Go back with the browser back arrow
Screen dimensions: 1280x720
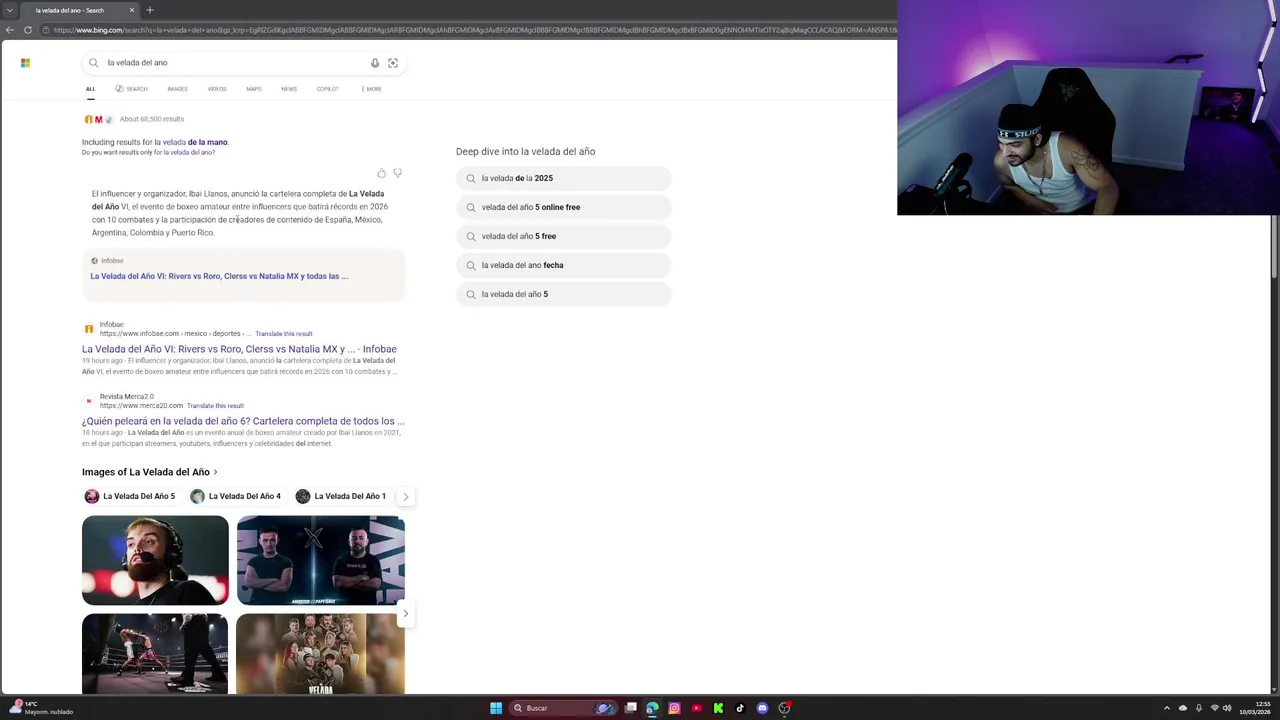tap(10, 30)
